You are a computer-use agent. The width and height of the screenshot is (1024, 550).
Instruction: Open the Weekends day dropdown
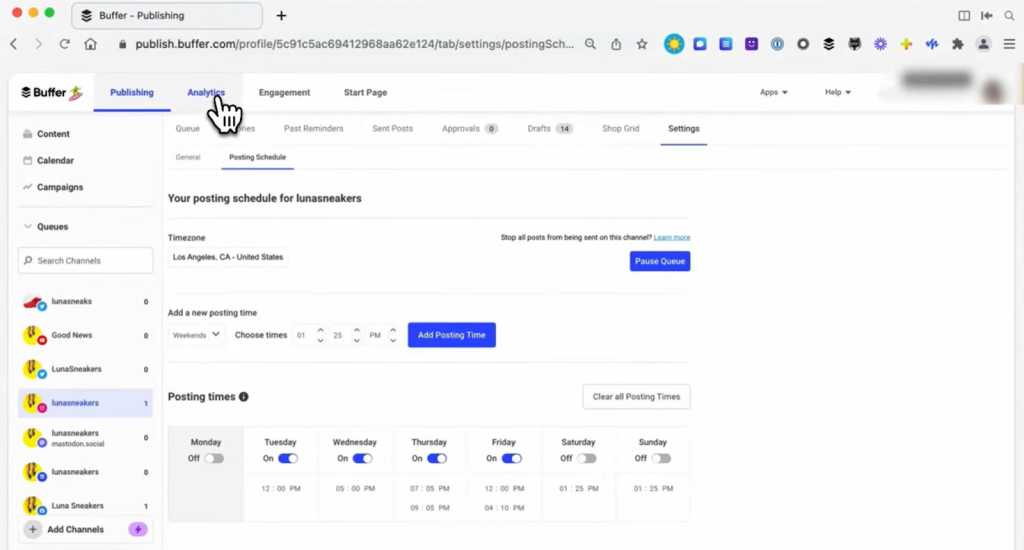[196, 335]
